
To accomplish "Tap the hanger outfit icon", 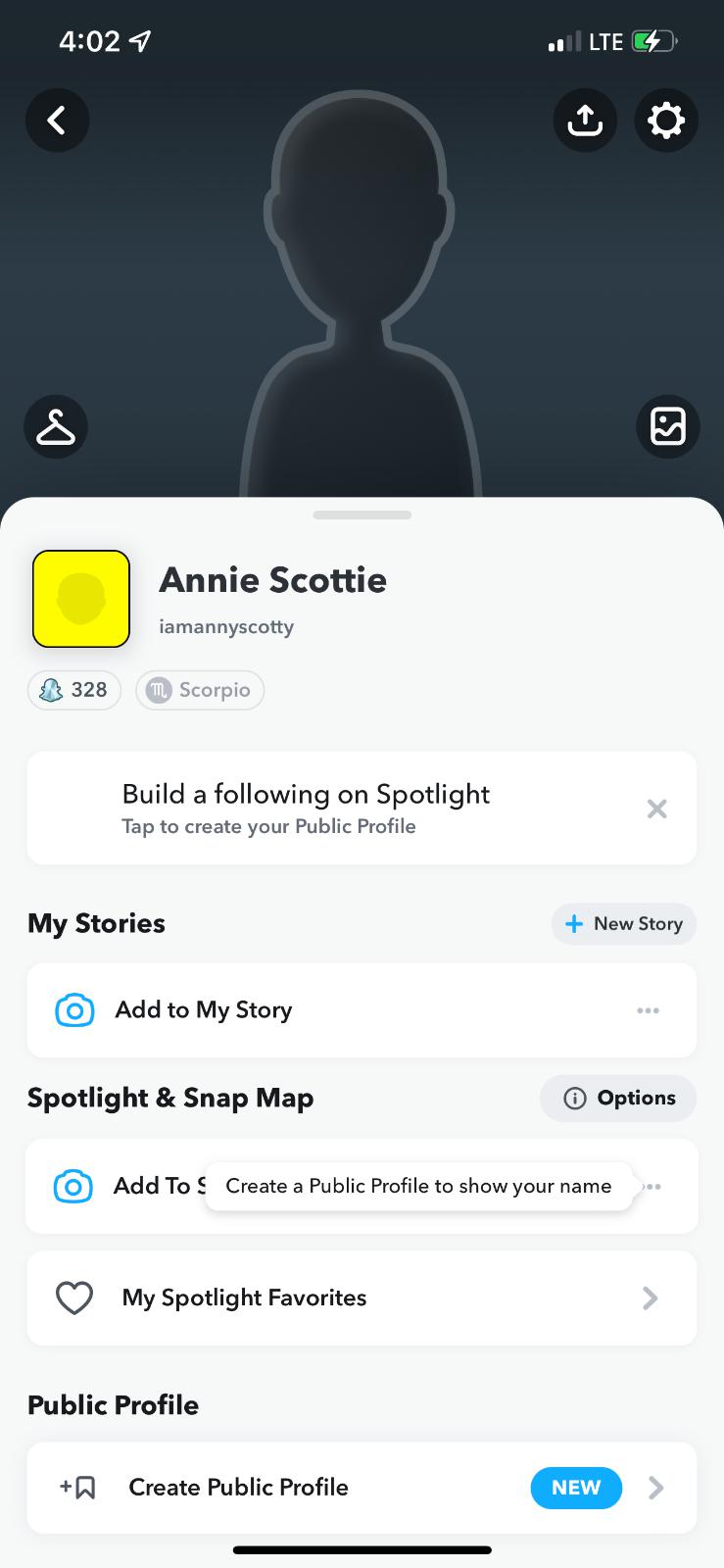I will click(x=56, y=426).
